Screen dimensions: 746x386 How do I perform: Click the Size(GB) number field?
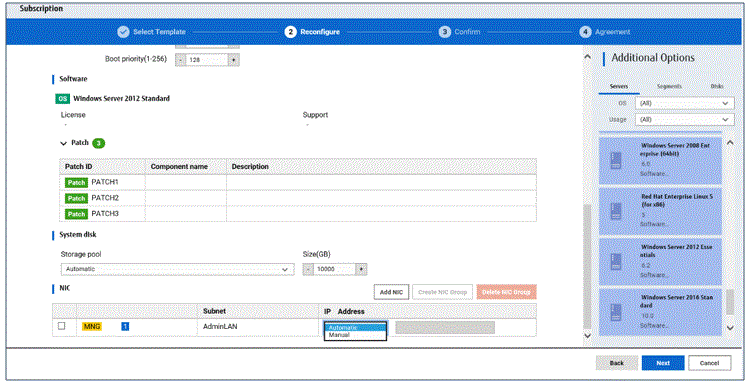click(x=334, y=269)
